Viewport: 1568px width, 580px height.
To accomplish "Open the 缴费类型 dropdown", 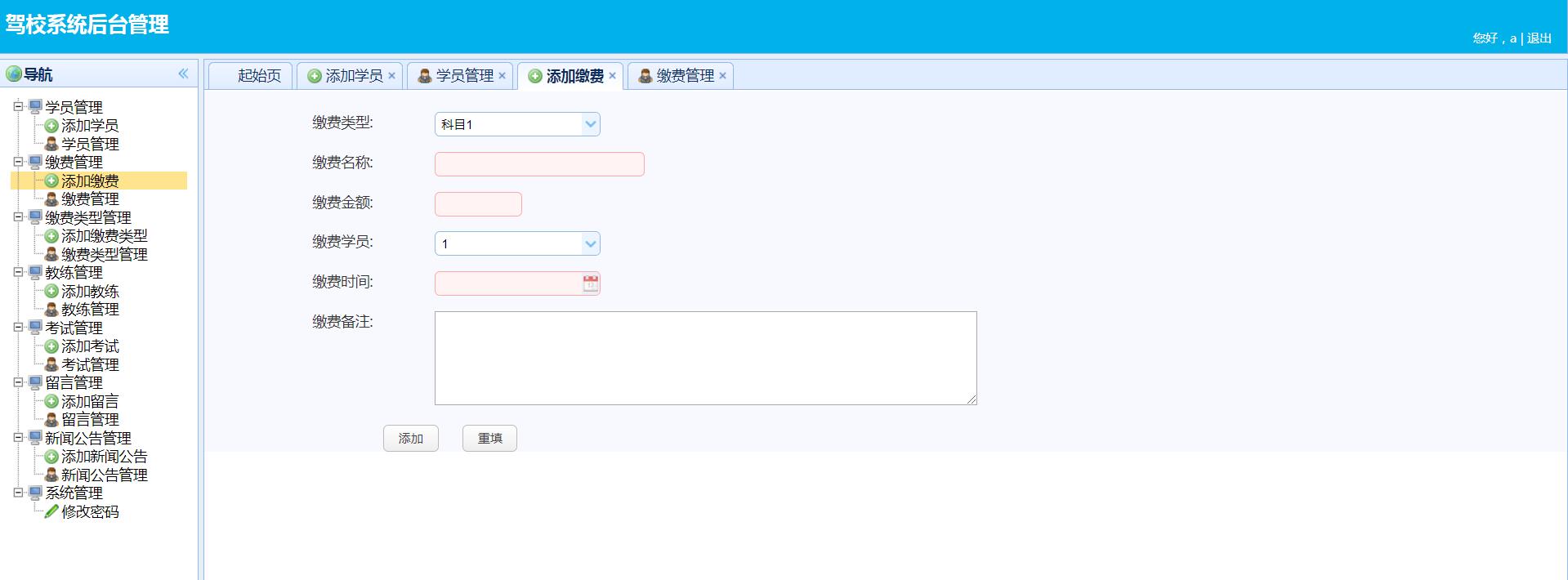I will click(x=590, y=124).
